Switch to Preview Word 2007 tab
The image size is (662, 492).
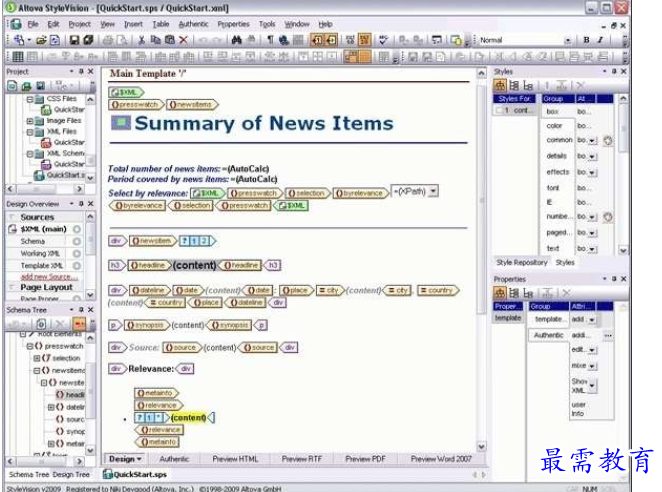[441, 459]
